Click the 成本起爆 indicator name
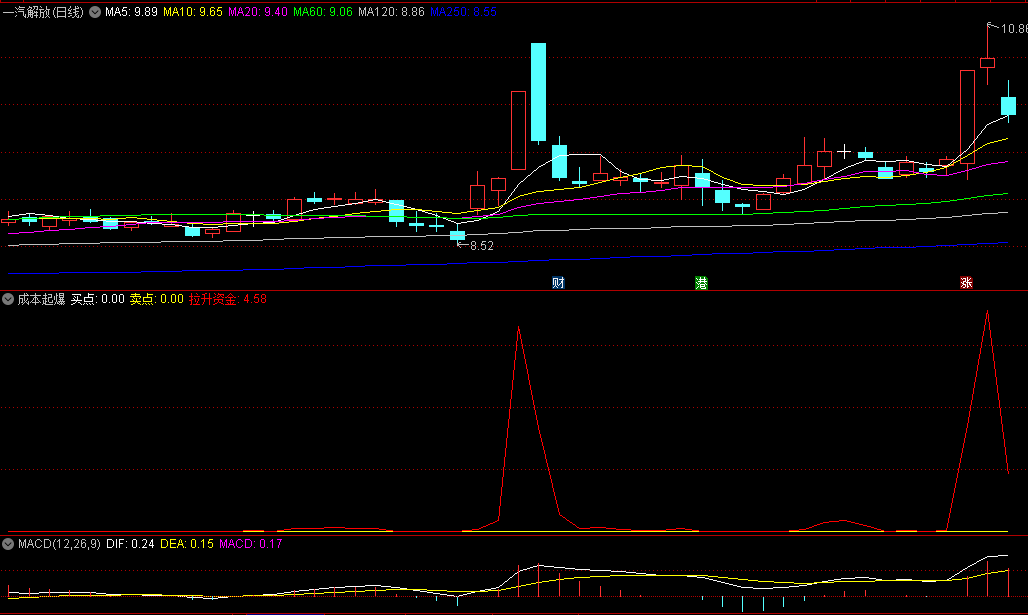 point(41,299)
